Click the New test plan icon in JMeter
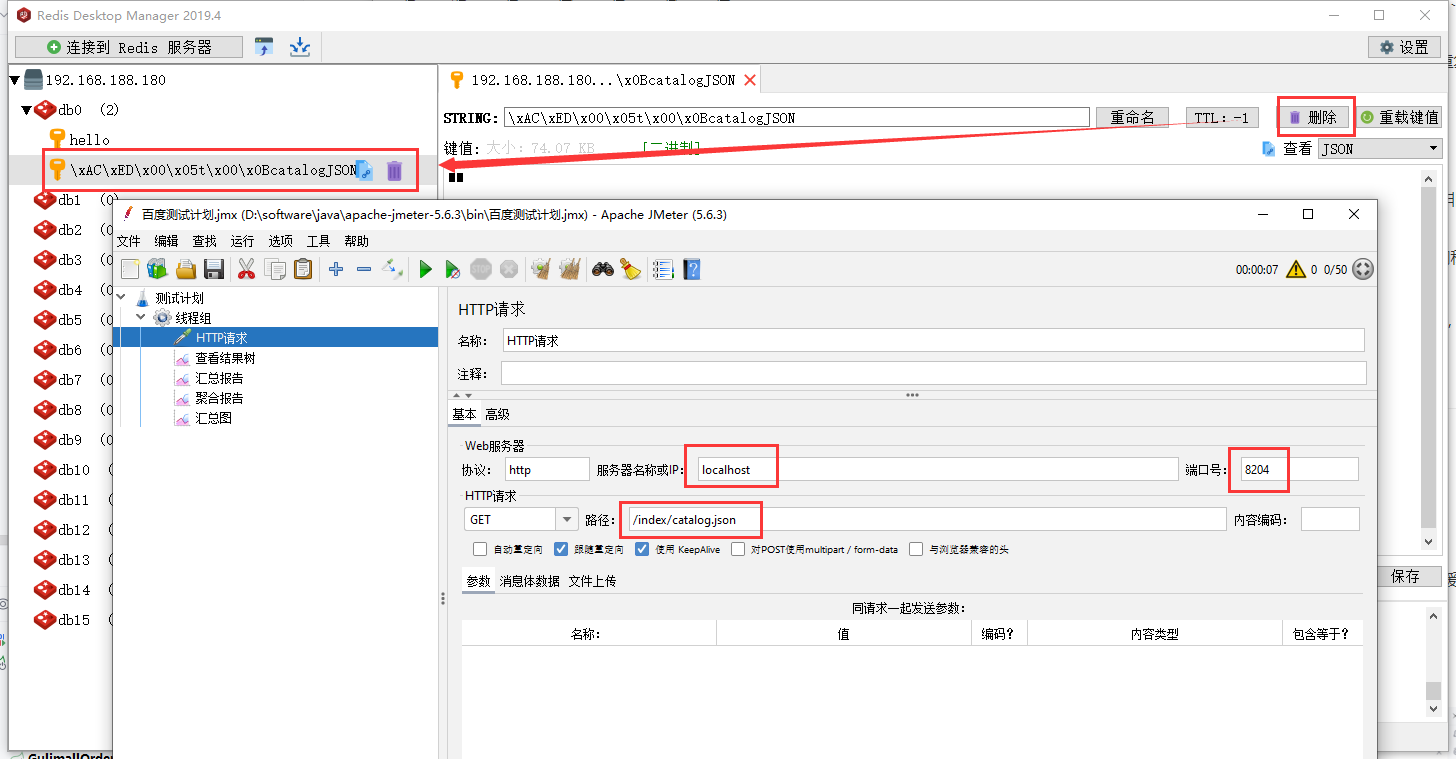This screenshot has height=759, width=1456. 130,269
